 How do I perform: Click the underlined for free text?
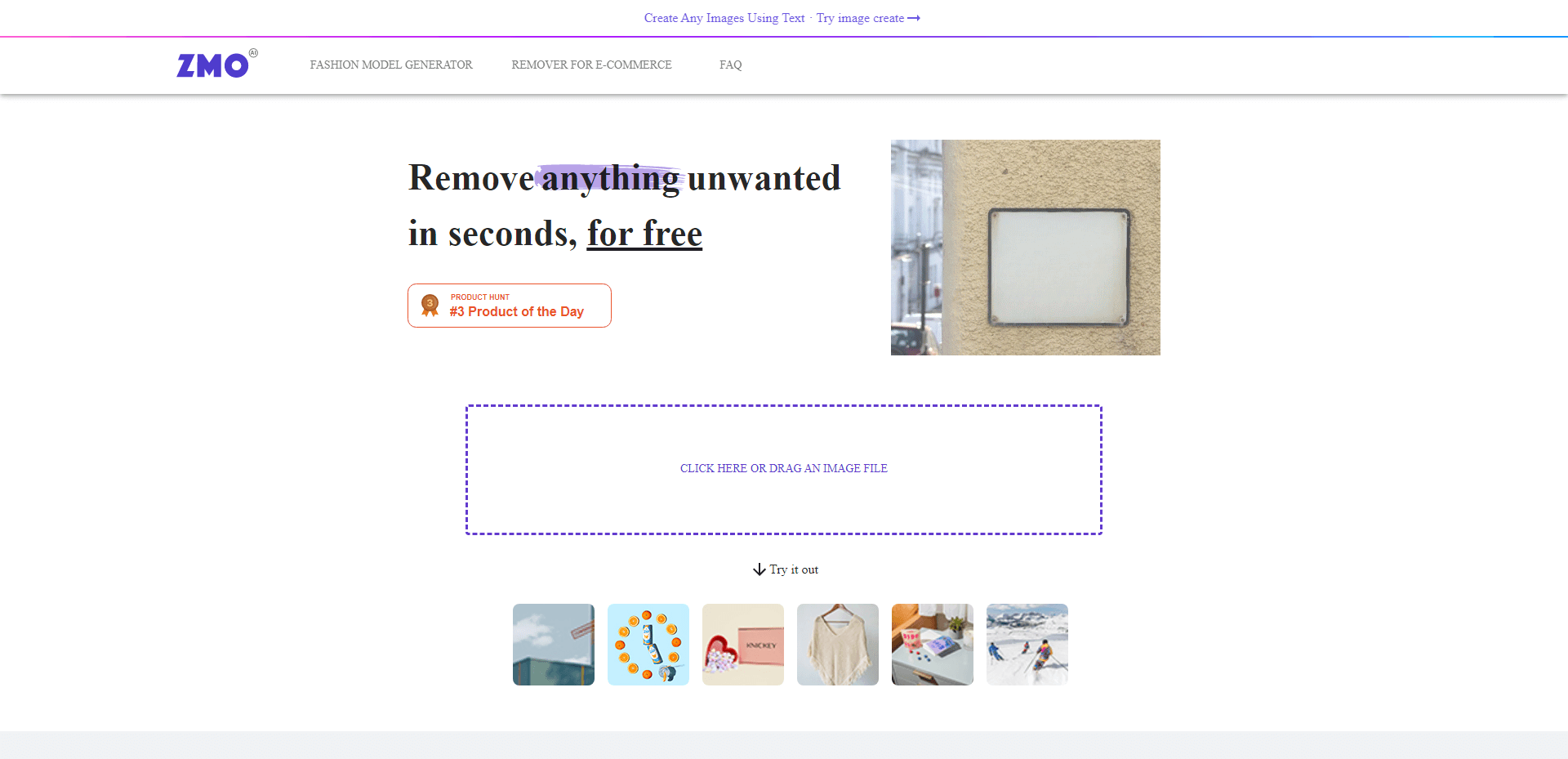click(x=644, y=234)
